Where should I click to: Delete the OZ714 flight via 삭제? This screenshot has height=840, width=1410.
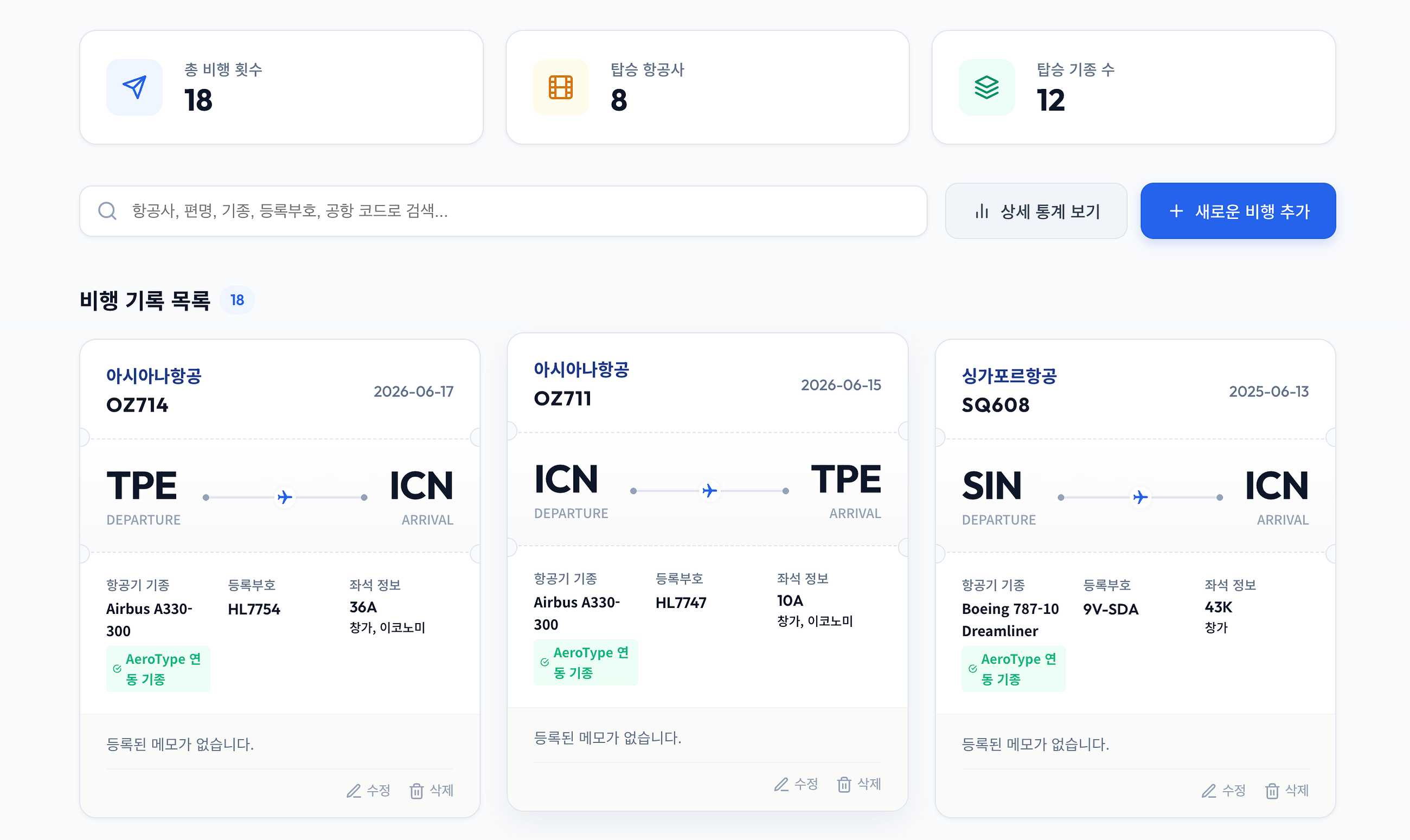(431, 791)
